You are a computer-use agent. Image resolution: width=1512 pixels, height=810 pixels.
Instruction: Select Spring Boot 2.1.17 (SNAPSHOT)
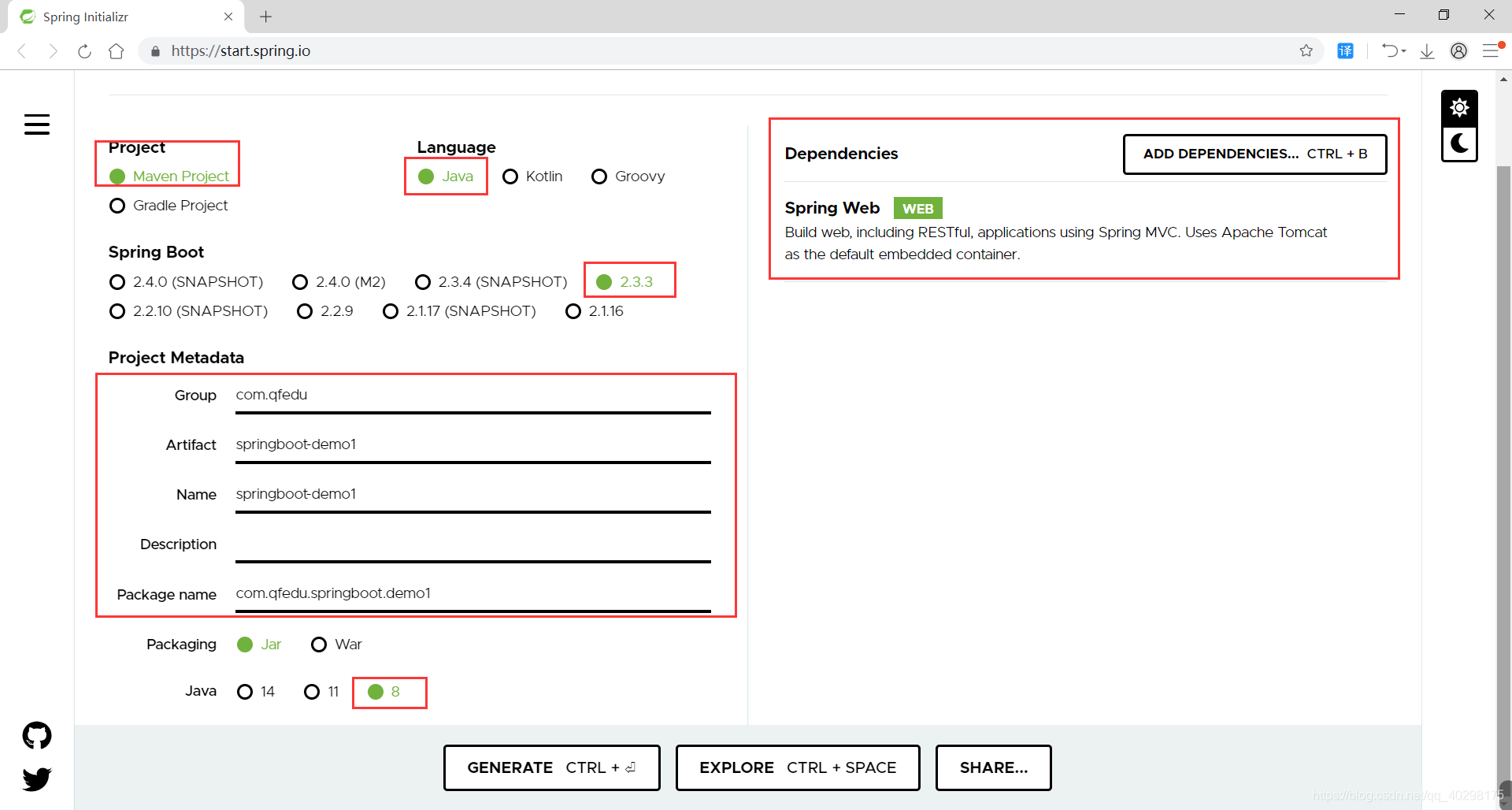coord(459,311)
